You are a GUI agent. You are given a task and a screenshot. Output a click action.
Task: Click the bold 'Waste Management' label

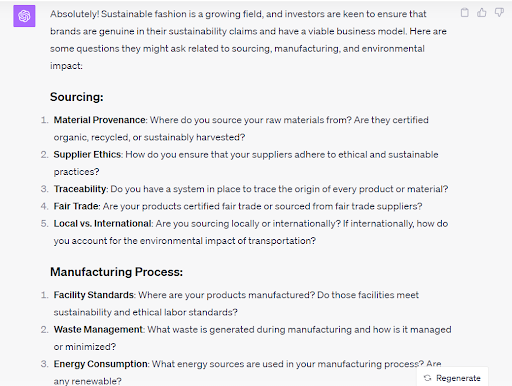click(x=98, y=330)
